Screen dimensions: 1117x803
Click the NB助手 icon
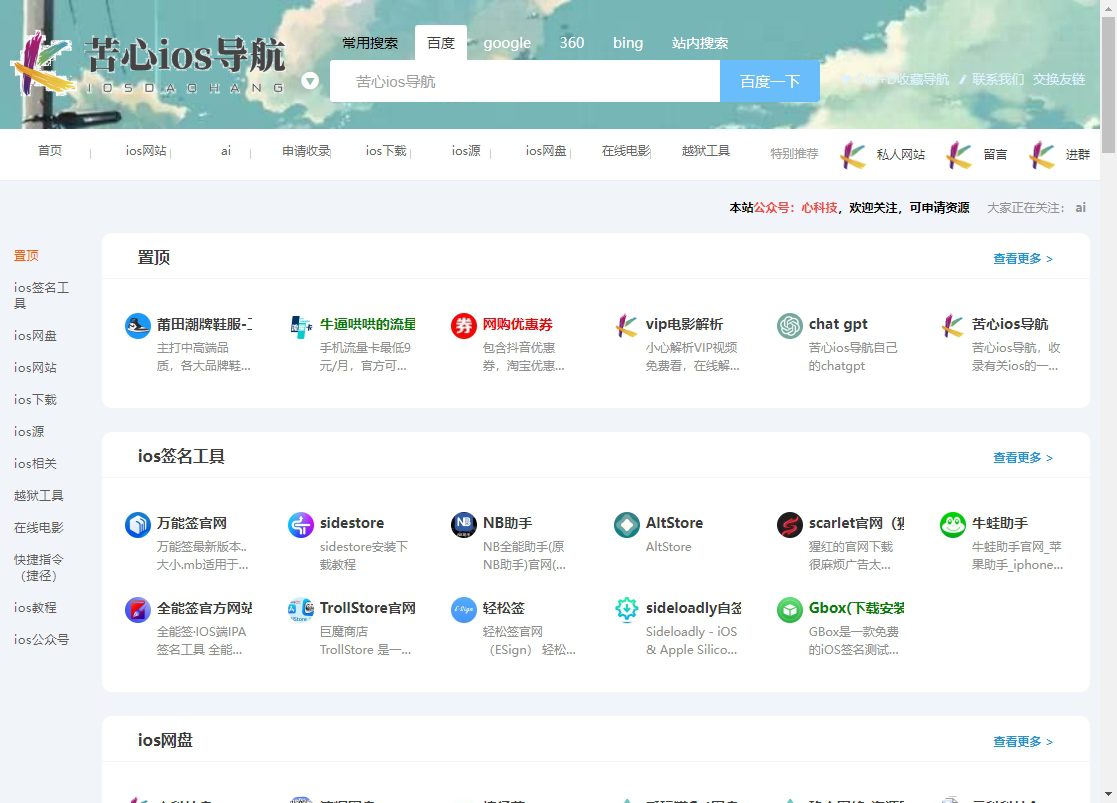(x=464, y=524)
